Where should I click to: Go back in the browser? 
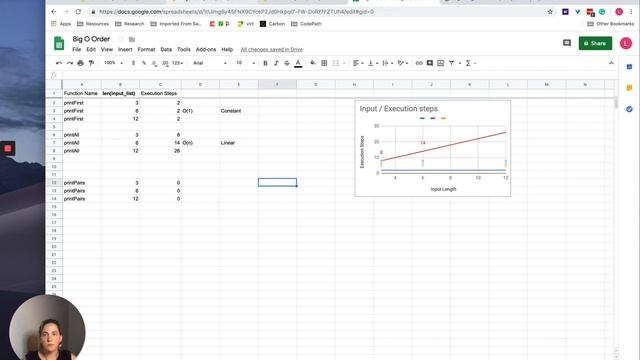(54, 12)
